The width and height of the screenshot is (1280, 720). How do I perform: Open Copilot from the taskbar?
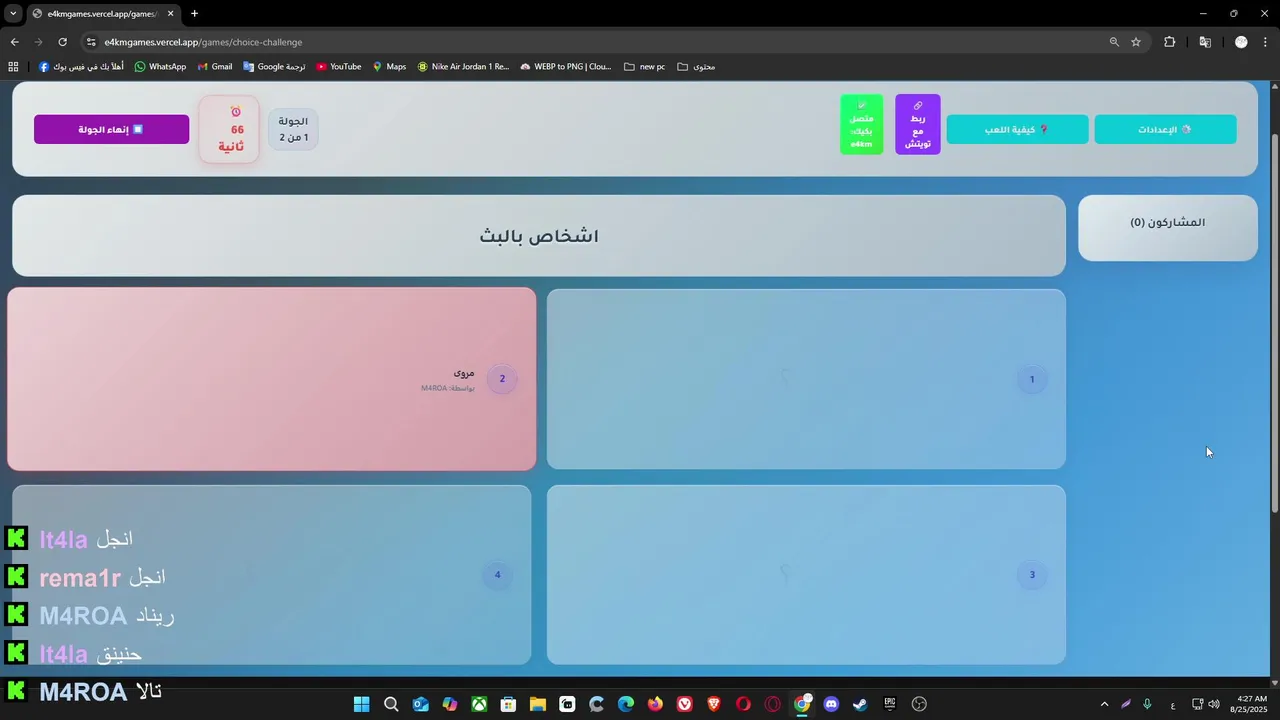click(x=450, y=704)
